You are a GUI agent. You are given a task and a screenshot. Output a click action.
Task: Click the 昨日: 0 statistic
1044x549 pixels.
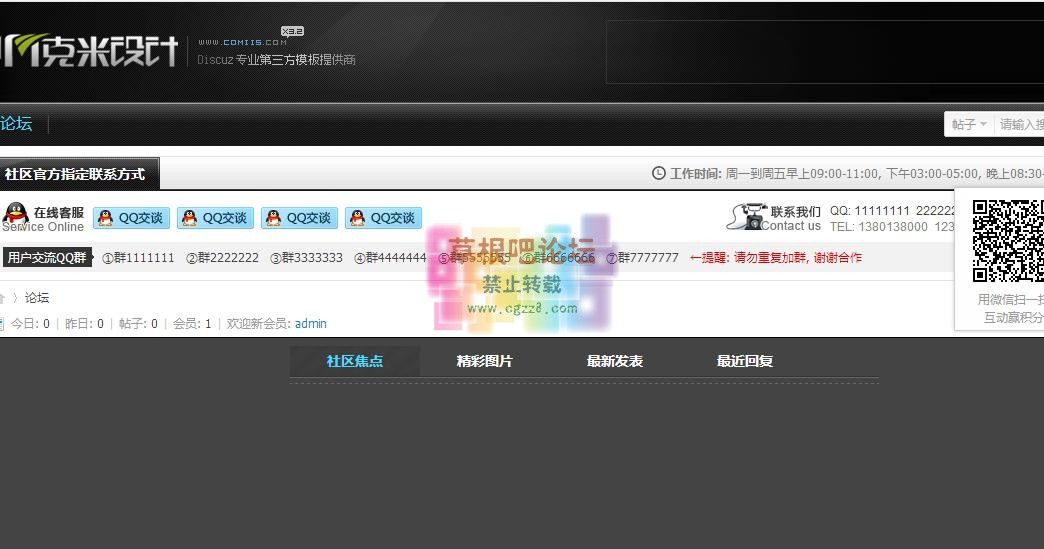(x=84, y=323)
